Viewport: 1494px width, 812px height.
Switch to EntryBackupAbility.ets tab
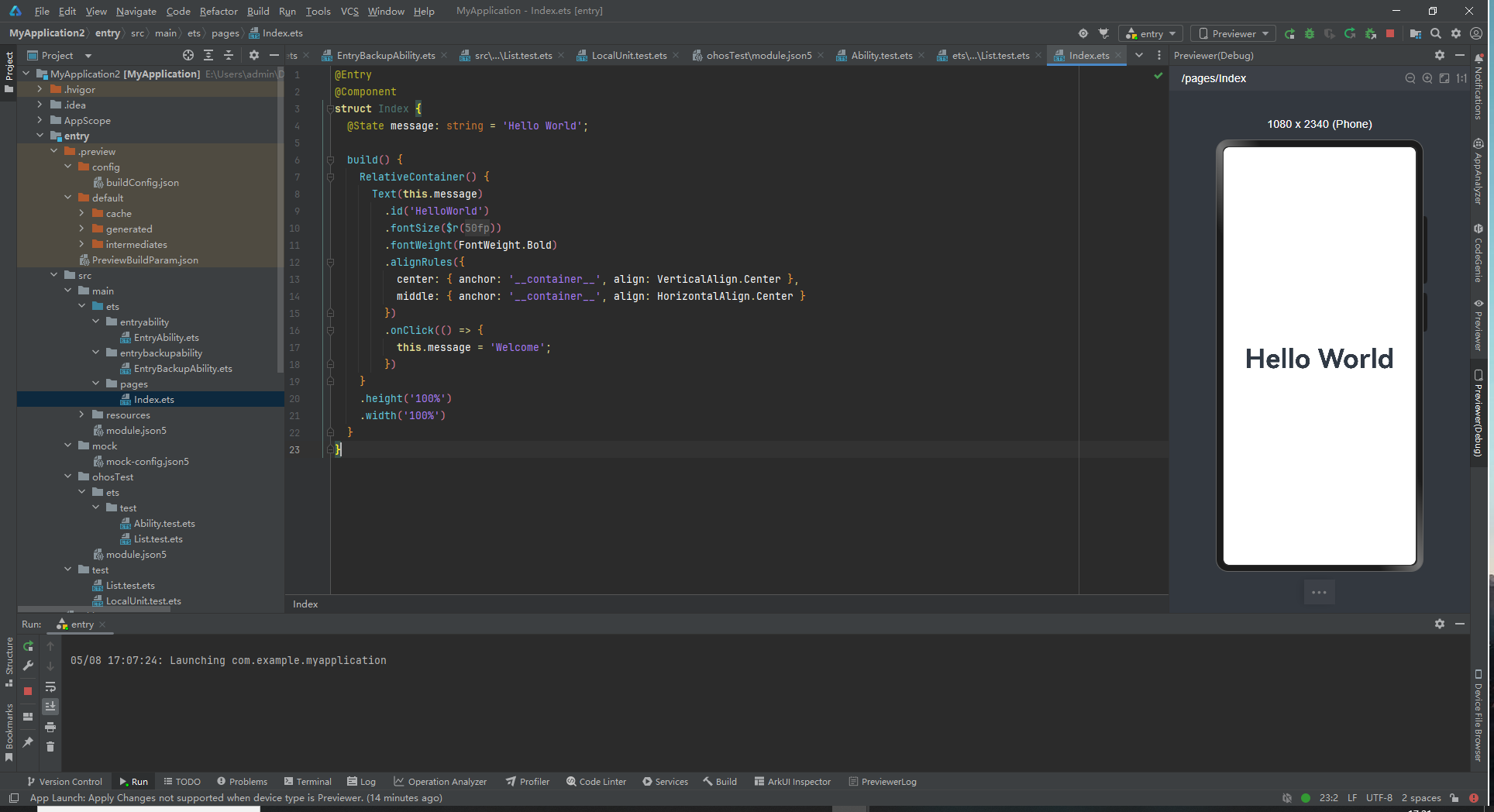[385, 55]
